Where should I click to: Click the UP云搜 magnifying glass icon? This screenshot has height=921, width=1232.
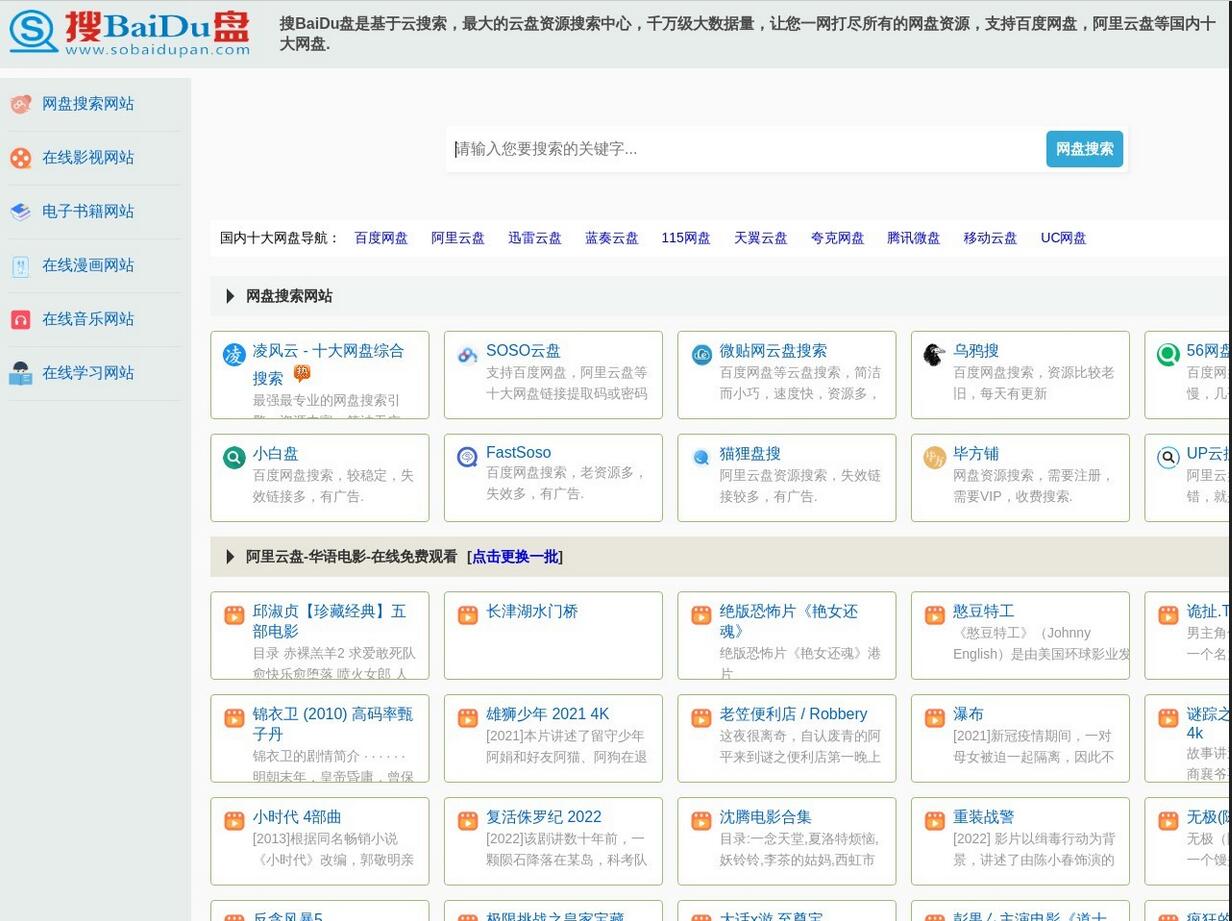(1168, 456)
